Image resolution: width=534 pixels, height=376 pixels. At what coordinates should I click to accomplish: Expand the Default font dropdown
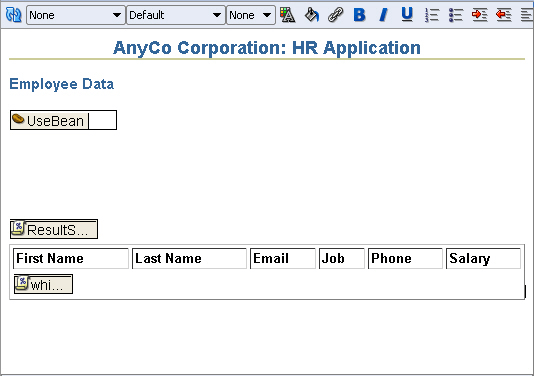pyautogui.click(x=176, y=15)
